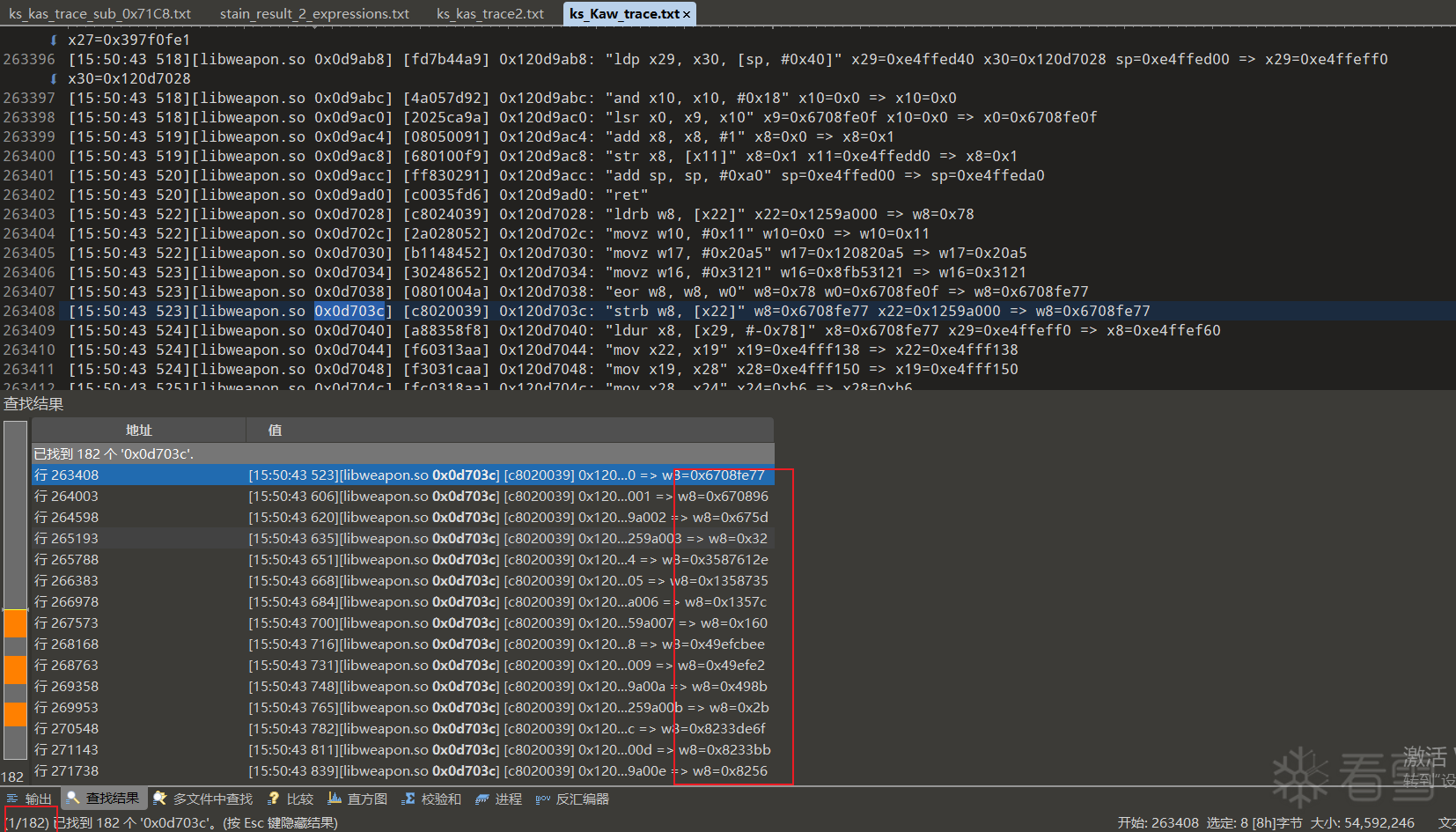Open the 反汇编器 disassembler tab

pyautogui.click(x=573, y=799)
